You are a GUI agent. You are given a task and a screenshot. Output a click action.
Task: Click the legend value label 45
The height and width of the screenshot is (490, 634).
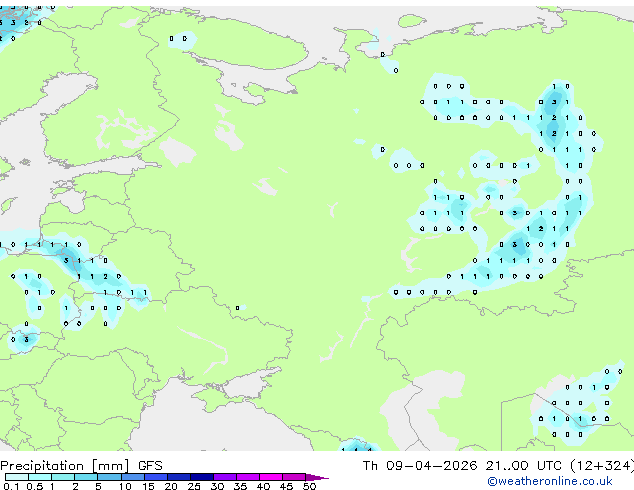point(287,486)
